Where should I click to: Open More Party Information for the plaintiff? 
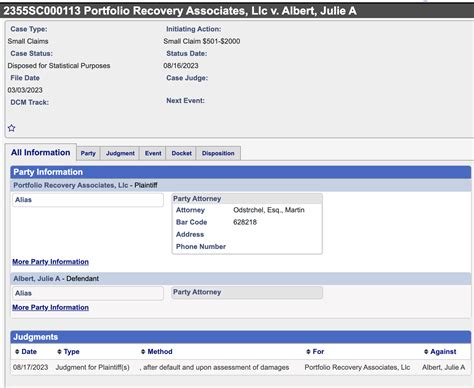50,262
